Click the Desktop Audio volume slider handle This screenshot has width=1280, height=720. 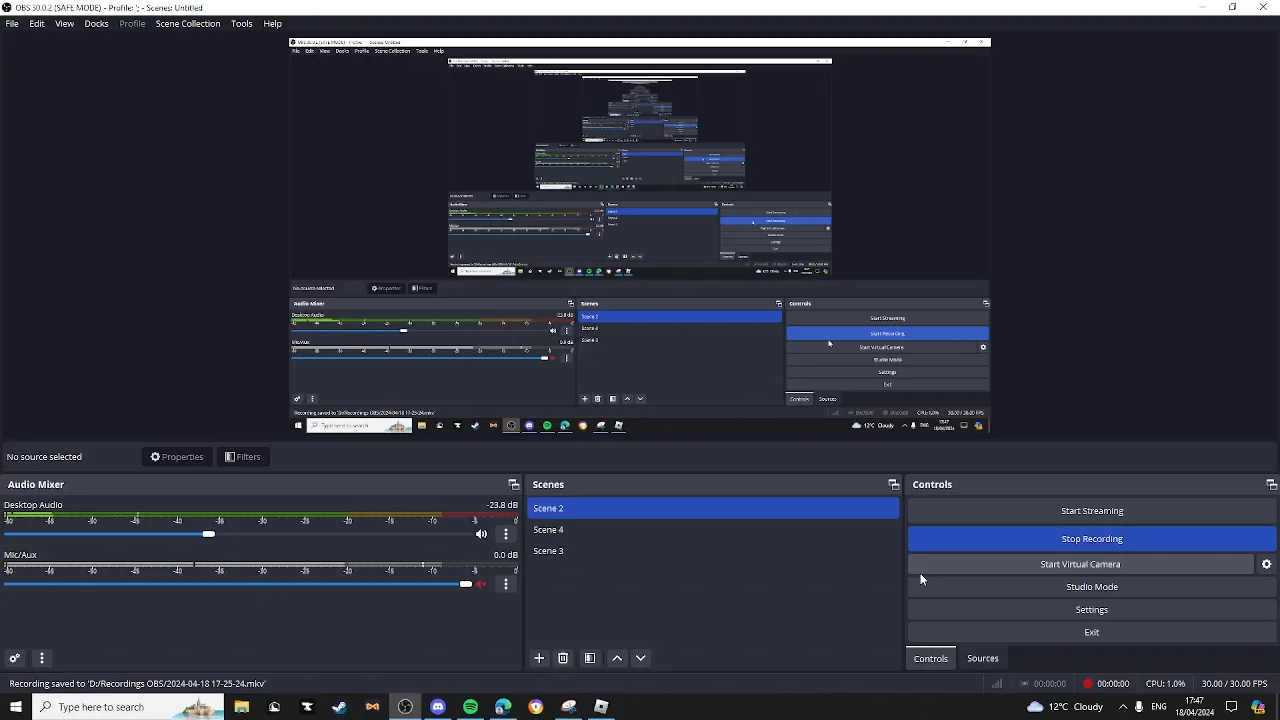pyautogui.click(x=208, y=534)
